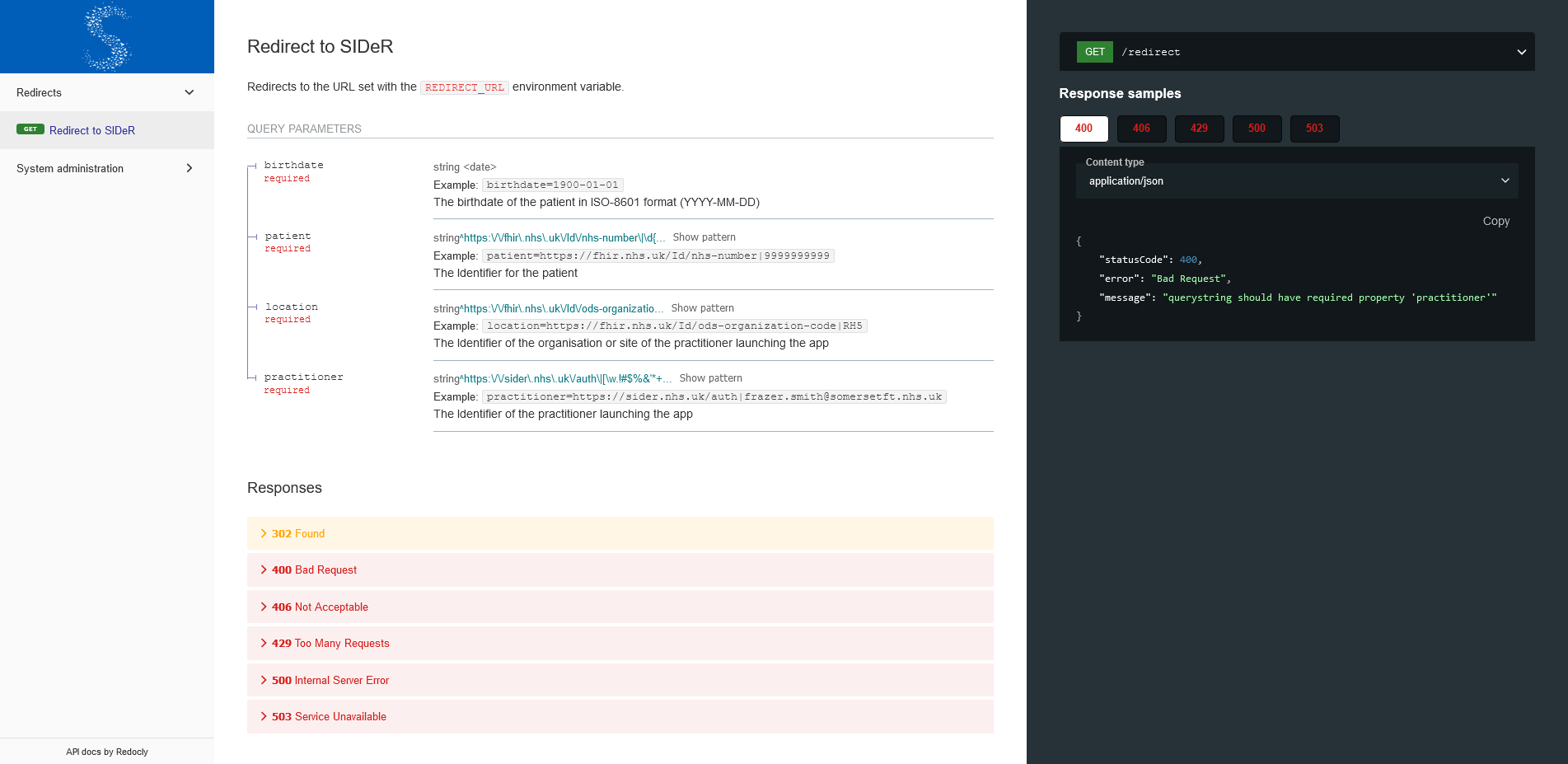Click the patient nhs-number example value

[x=658, y=255]
